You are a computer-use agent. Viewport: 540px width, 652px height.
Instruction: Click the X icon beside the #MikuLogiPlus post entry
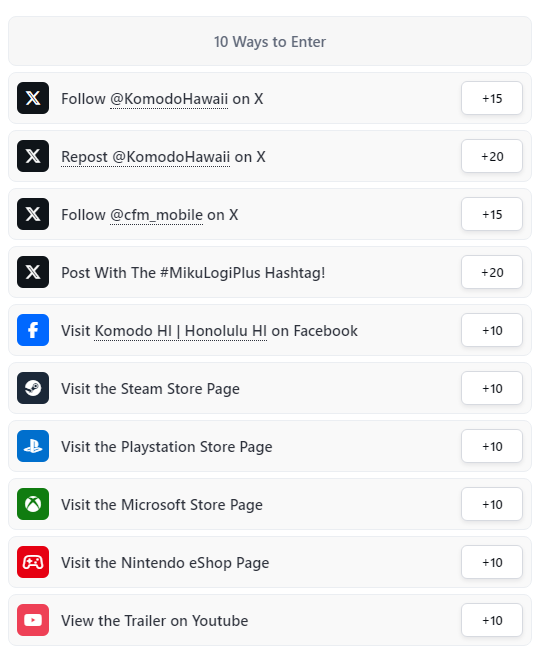tap(33, 272)
